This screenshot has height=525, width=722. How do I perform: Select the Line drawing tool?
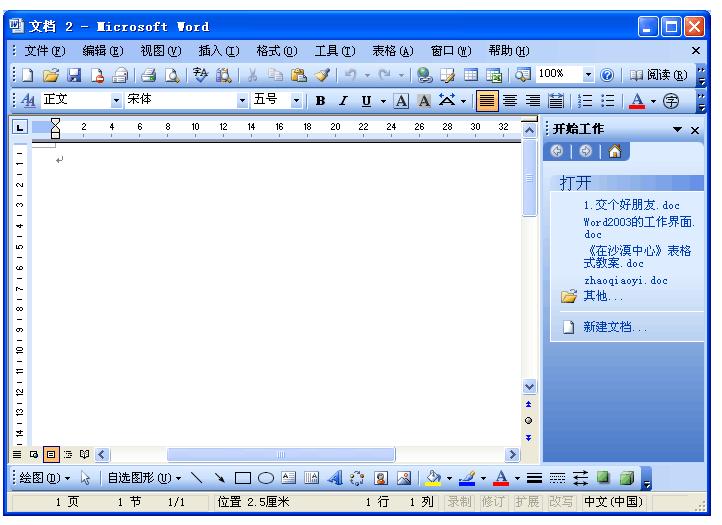[x=197, y=478]
